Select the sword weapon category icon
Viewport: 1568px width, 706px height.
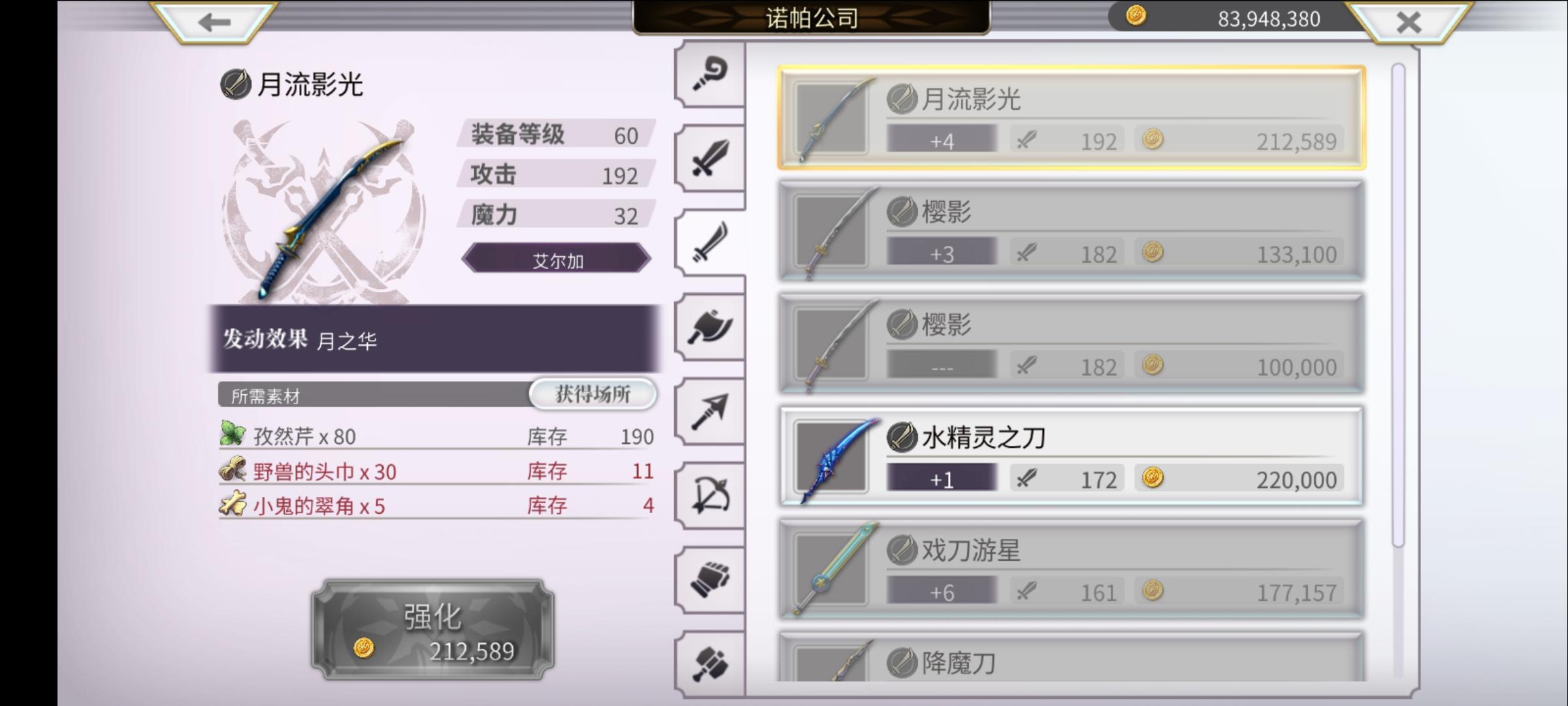coord(710,158)
